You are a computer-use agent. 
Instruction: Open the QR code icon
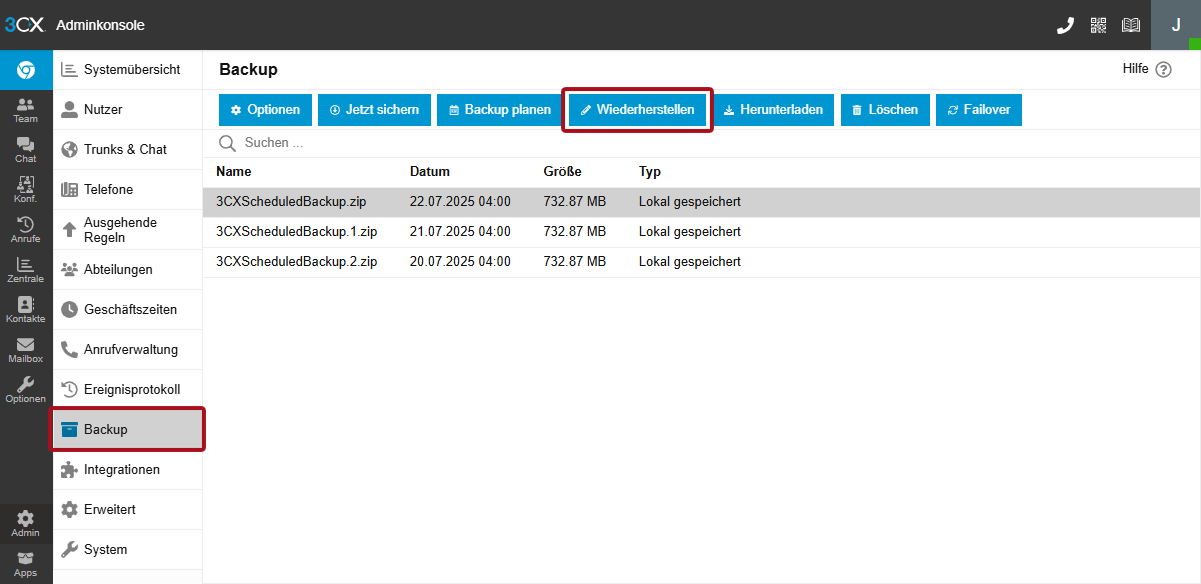point(1098,25)
